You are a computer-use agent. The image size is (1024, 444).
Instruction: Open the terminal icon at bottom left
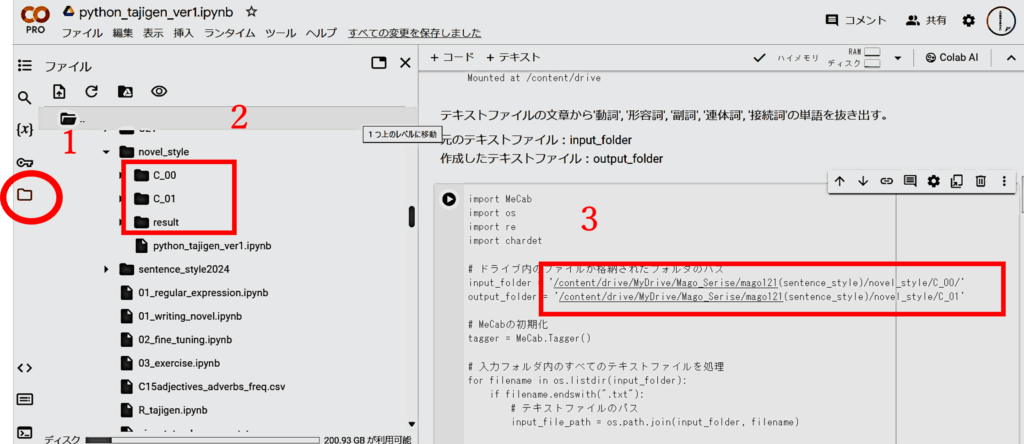point(25,433)
